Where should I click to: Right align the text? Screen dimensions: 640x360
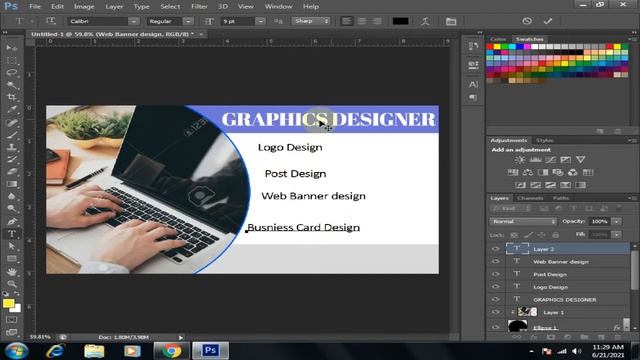(377, 21)
